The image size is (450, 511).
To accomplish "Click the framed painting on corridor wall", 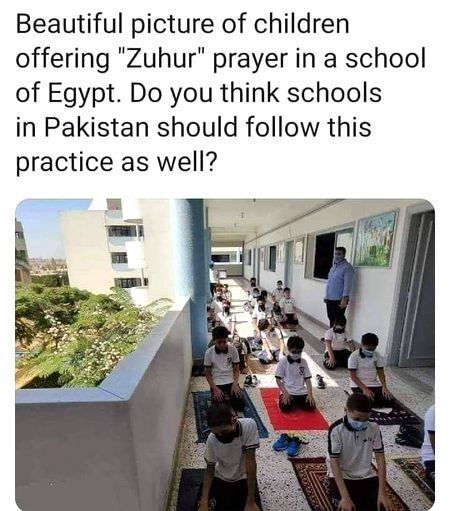I will (376, 239).
